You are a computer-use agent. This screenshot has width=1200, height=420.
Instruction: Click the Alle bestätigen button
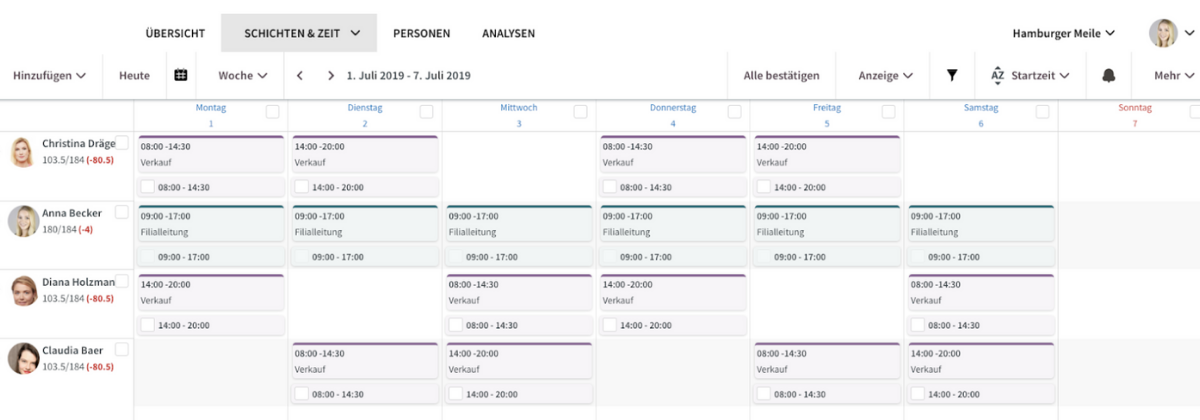point(781,75)
